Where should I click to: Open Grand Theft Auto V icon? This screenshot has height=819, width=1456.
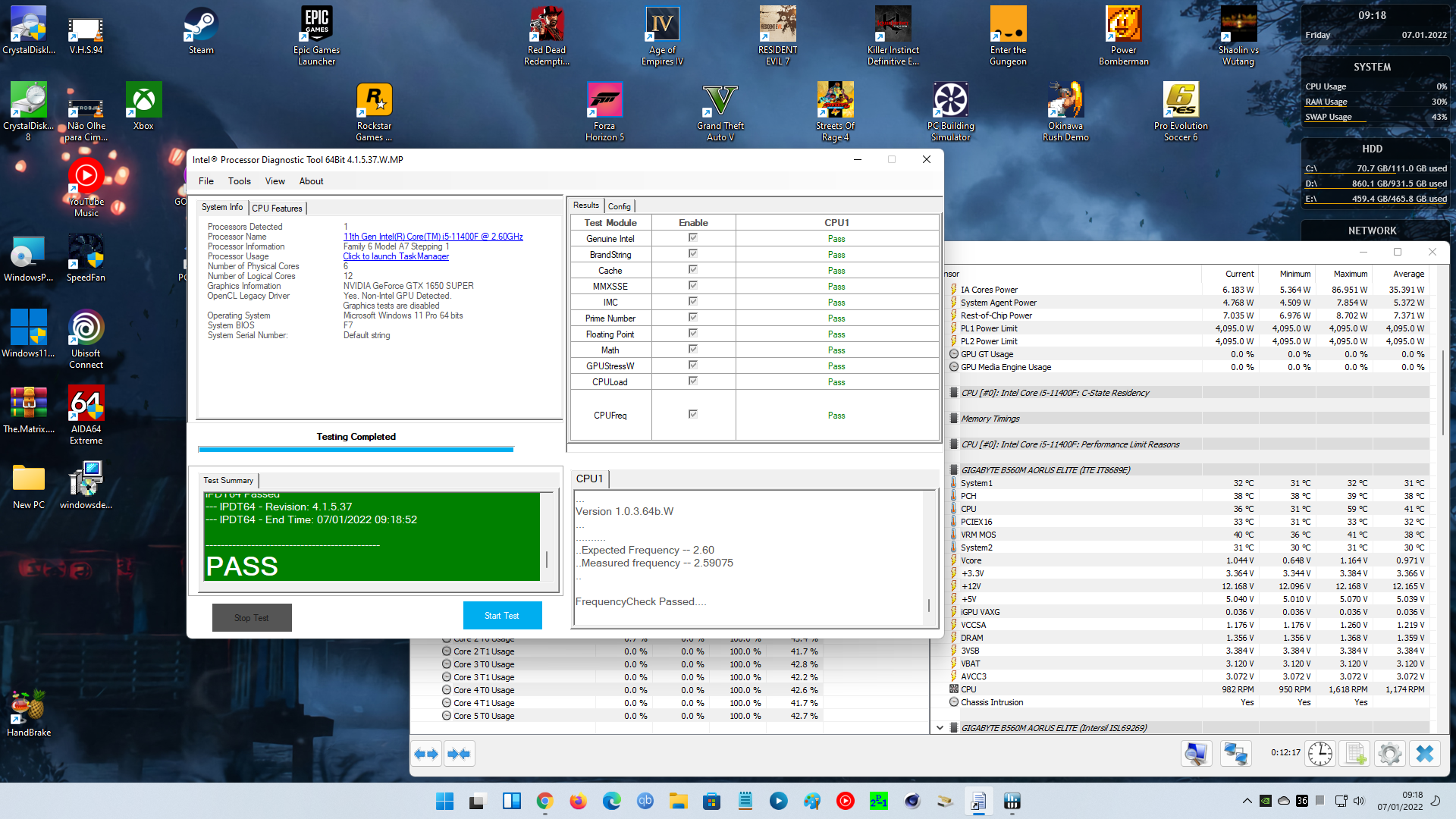(720, 111)
